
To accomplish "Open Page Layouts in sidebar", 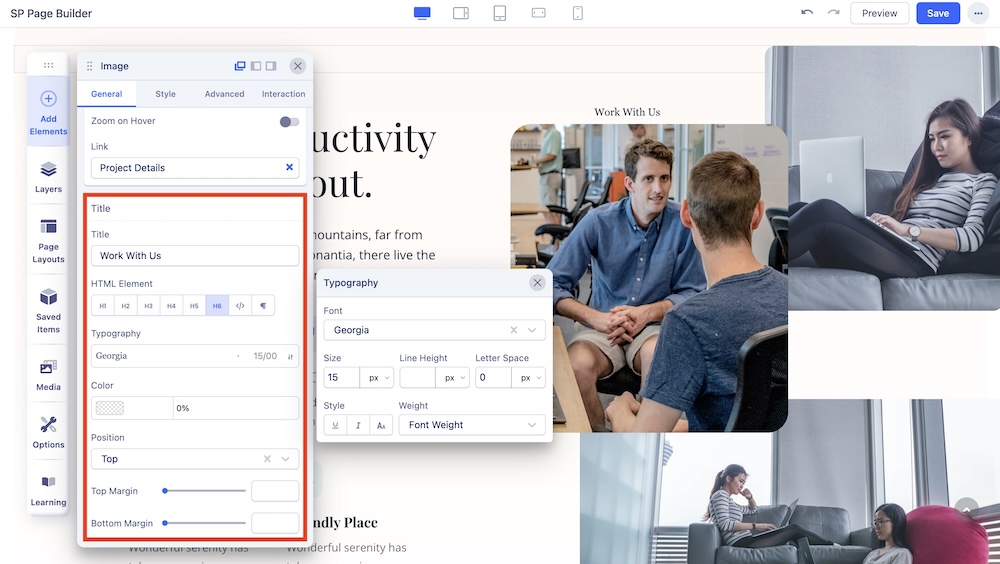I will point(48,240).
